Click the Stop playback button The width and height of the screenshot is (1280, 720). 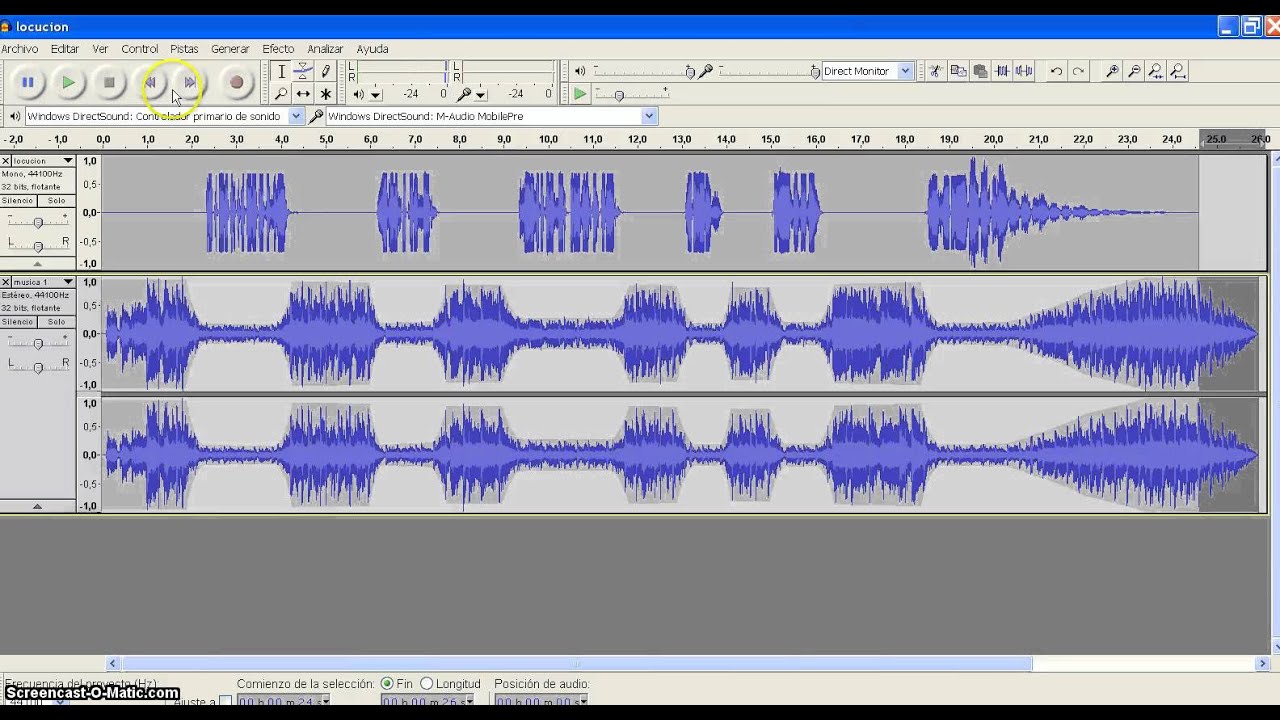click(x=109, y=83)
